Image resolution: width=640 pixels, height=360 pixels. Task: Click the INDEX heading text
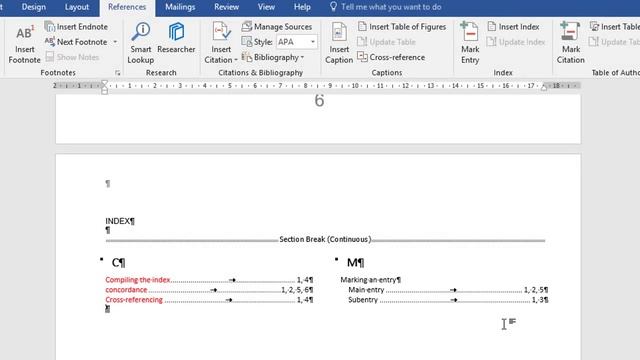(x=118, y=221)
